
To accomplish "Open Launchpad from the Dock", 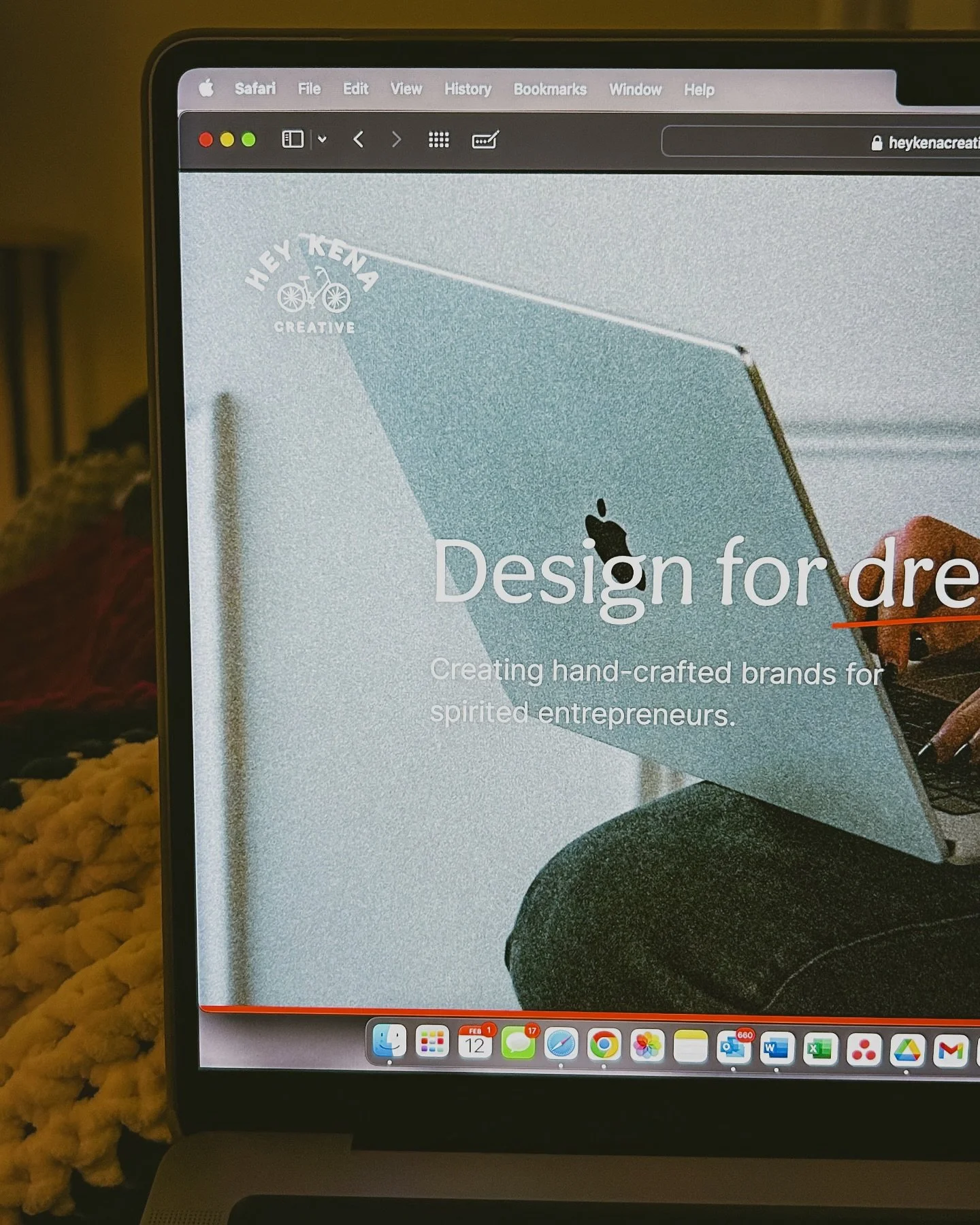I will click(432, 1042).
